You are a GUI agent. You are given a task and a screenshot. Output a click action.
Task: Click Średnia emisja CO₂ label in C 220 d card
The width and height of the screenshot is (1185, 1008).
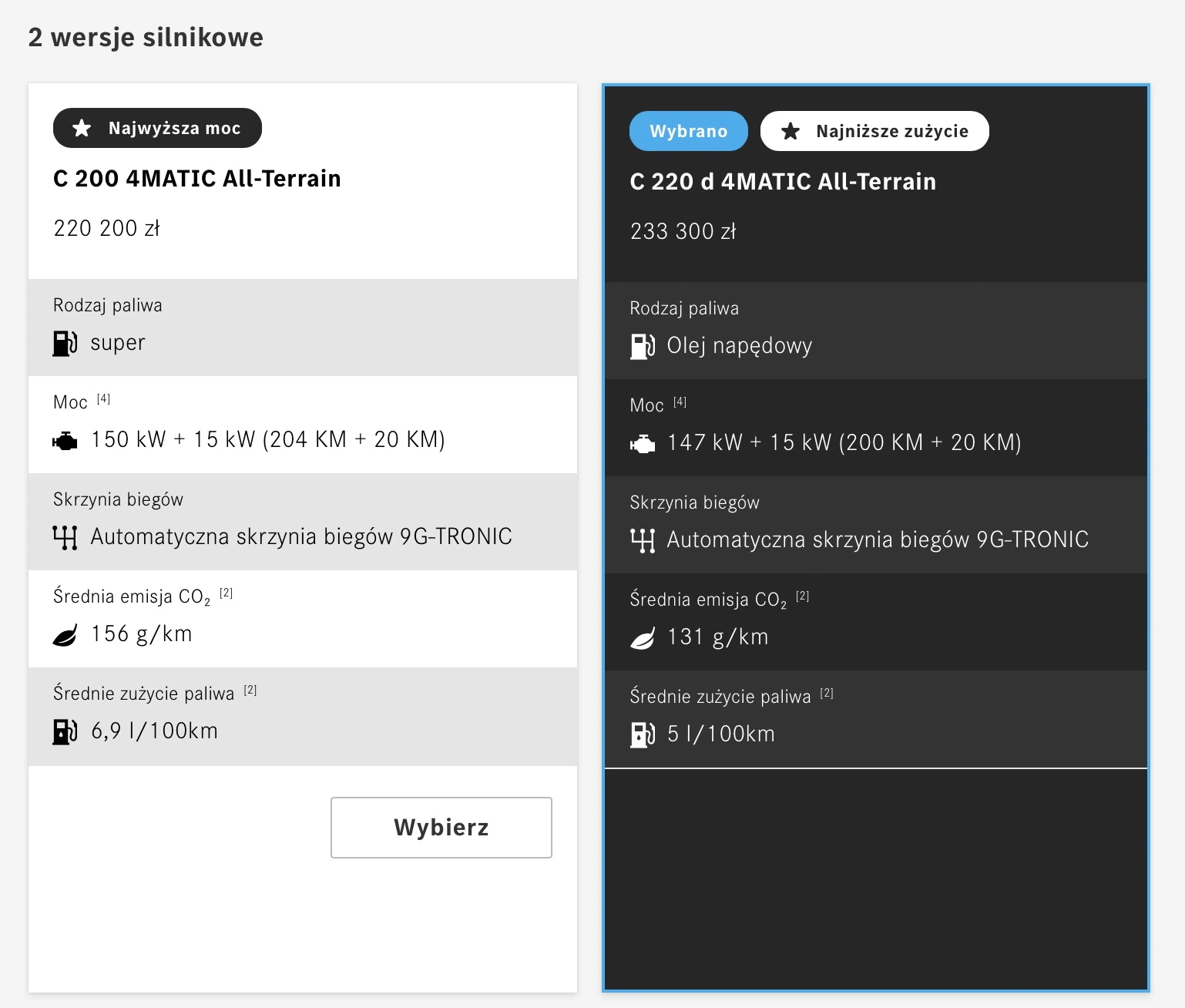click(708, 600)
